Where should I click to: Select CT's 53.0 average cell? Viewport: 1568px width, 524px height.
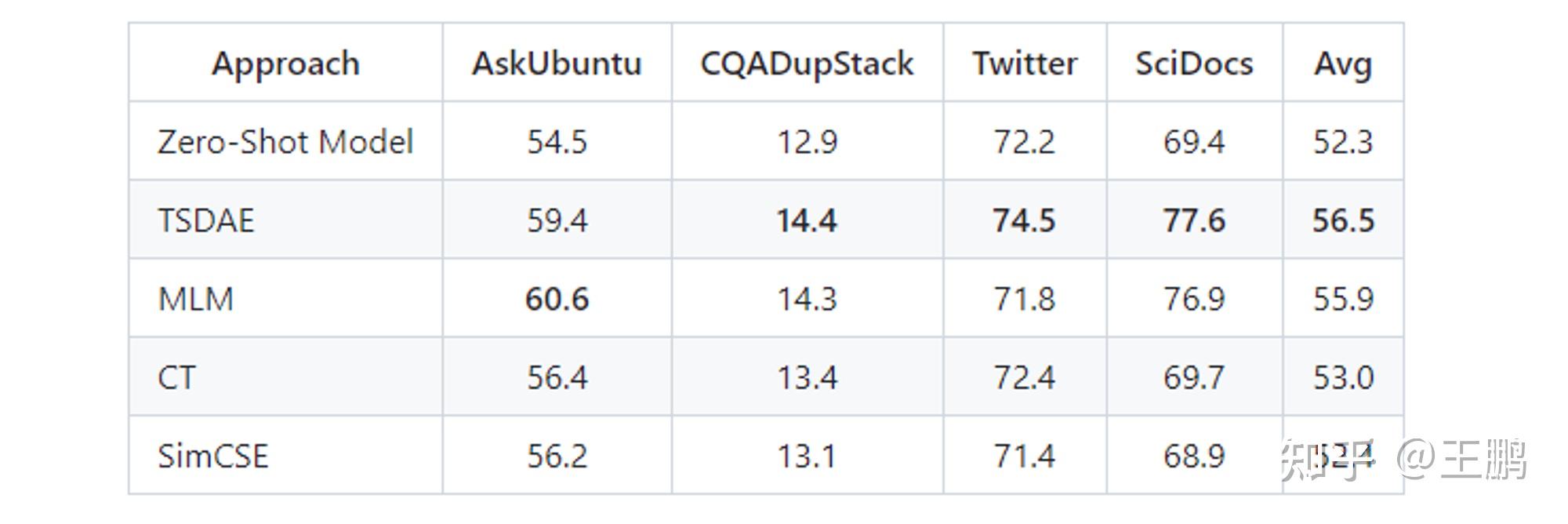1343,377
